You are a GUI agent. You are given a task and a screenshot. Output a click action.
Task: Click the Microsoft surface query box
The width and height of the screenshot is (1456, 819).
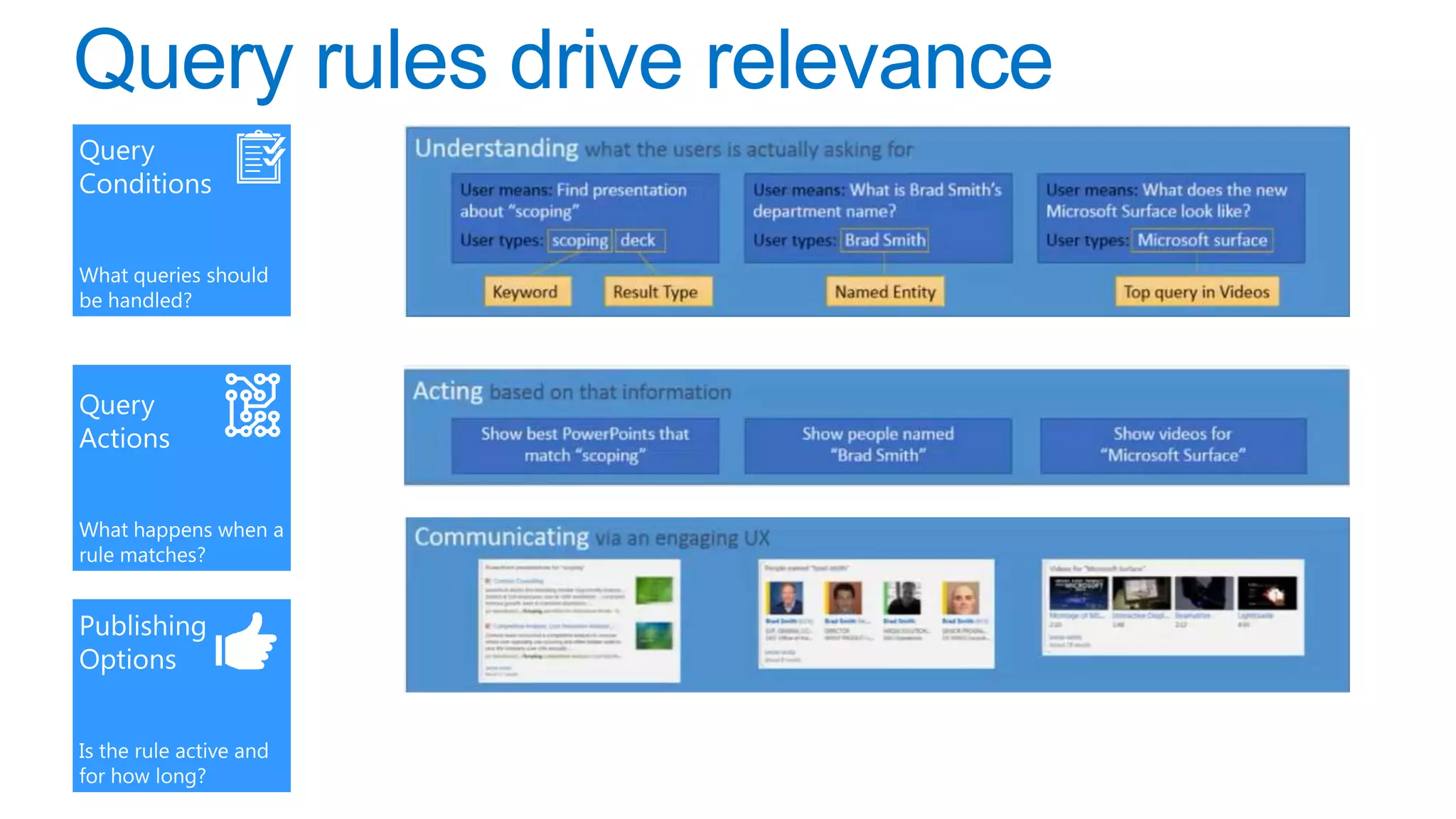1202,241
